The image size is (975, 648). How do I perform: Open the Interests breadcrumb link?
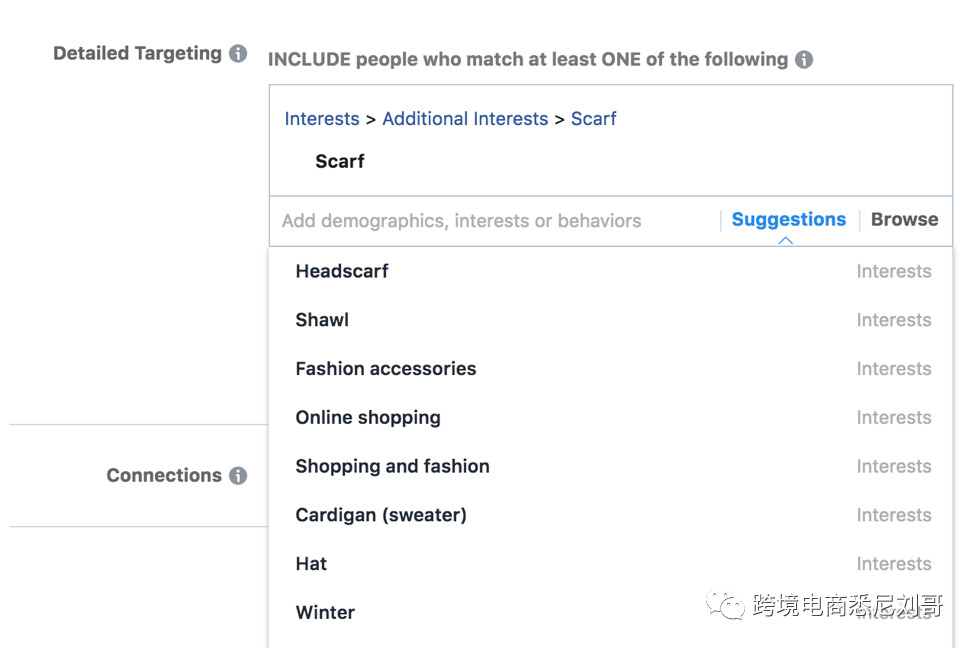321,119
